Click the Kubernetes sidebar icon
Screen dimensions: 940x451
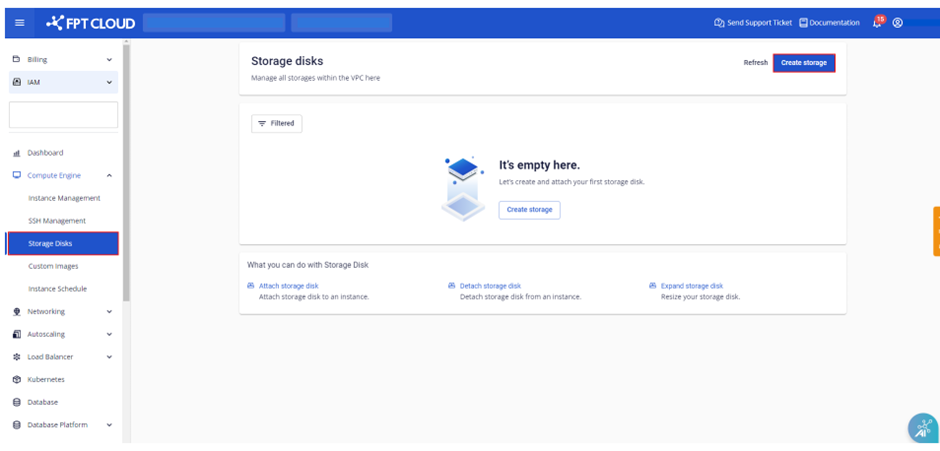pos(17,380)
